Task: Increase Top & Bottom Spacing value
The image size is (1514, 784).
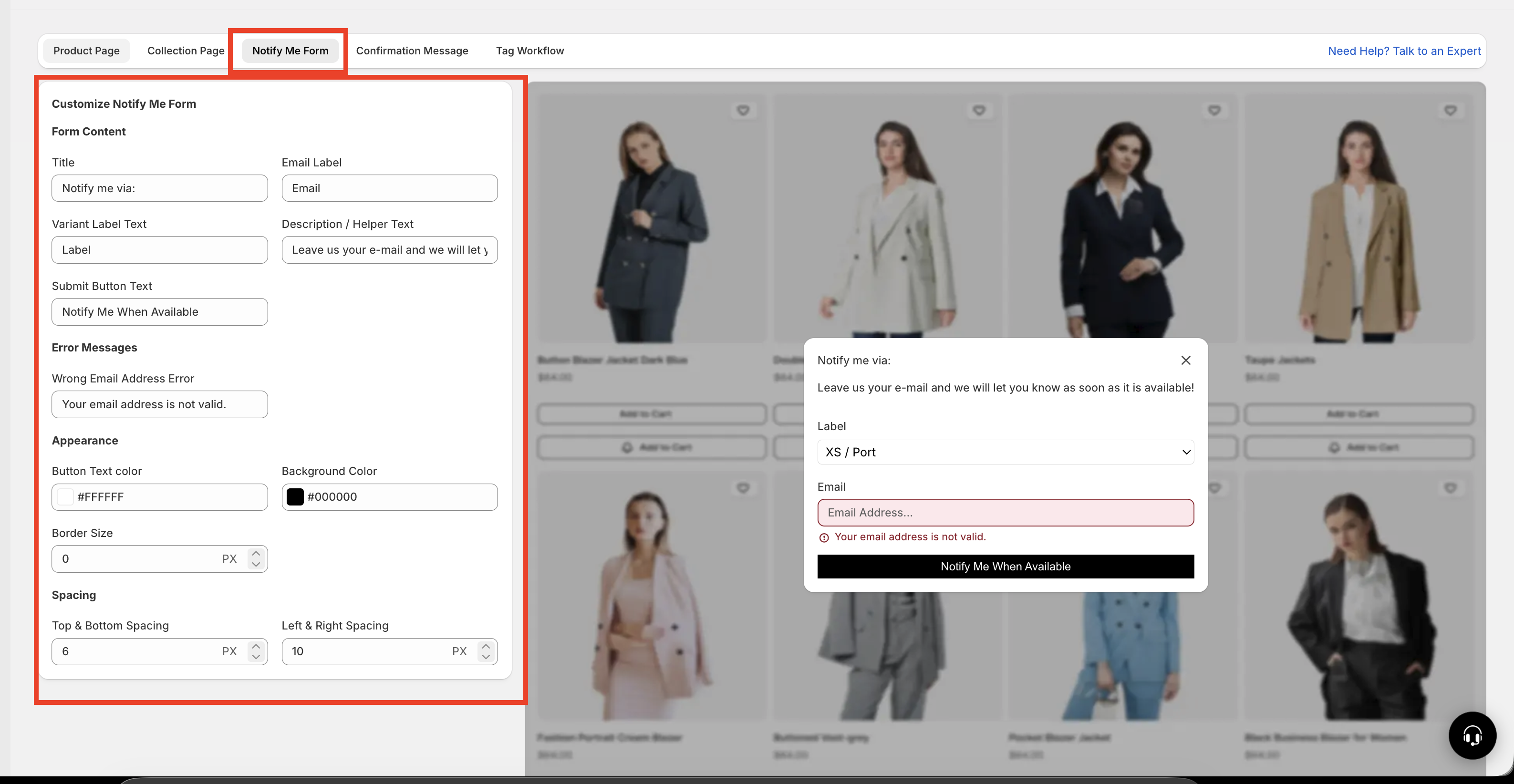Action: [256, 646]
